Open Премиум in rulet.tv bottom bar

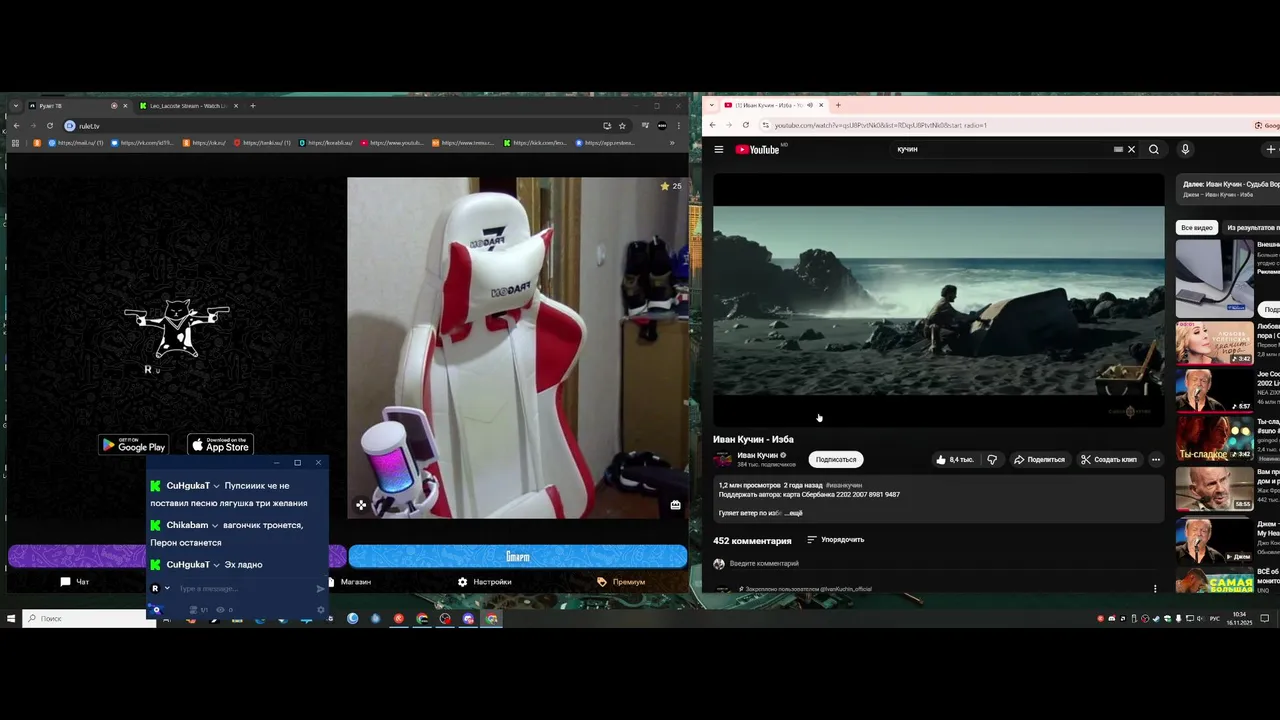point(621,582)
